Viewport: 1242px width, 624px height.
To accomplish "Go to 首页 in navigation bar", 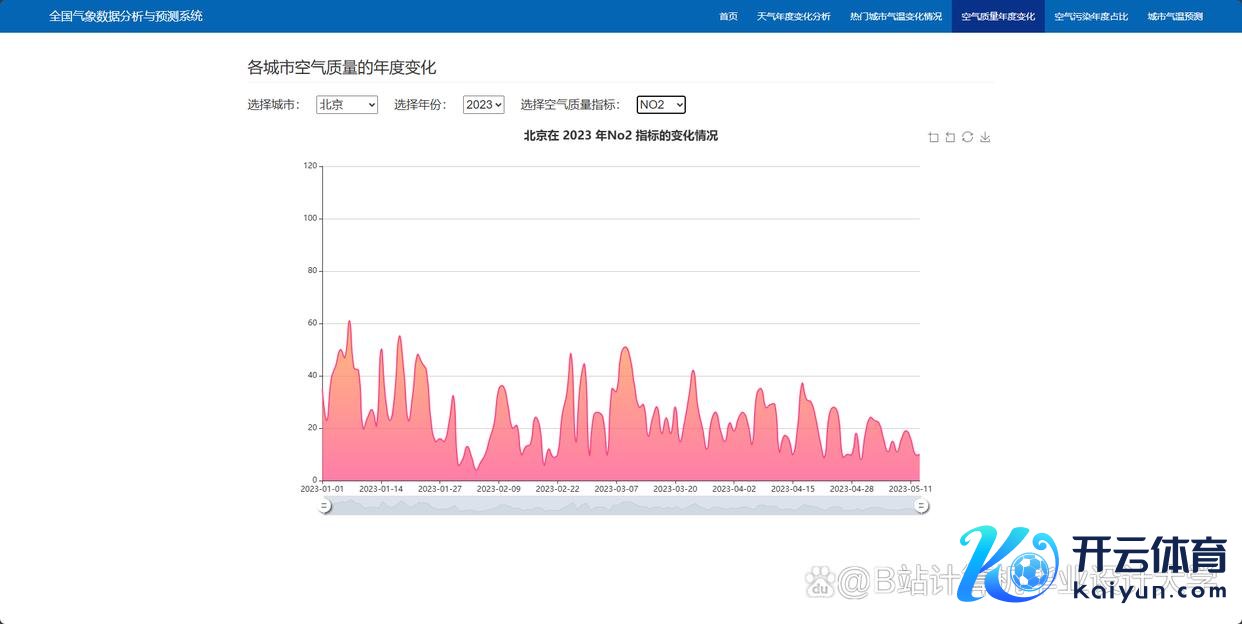I will (728, 16).
